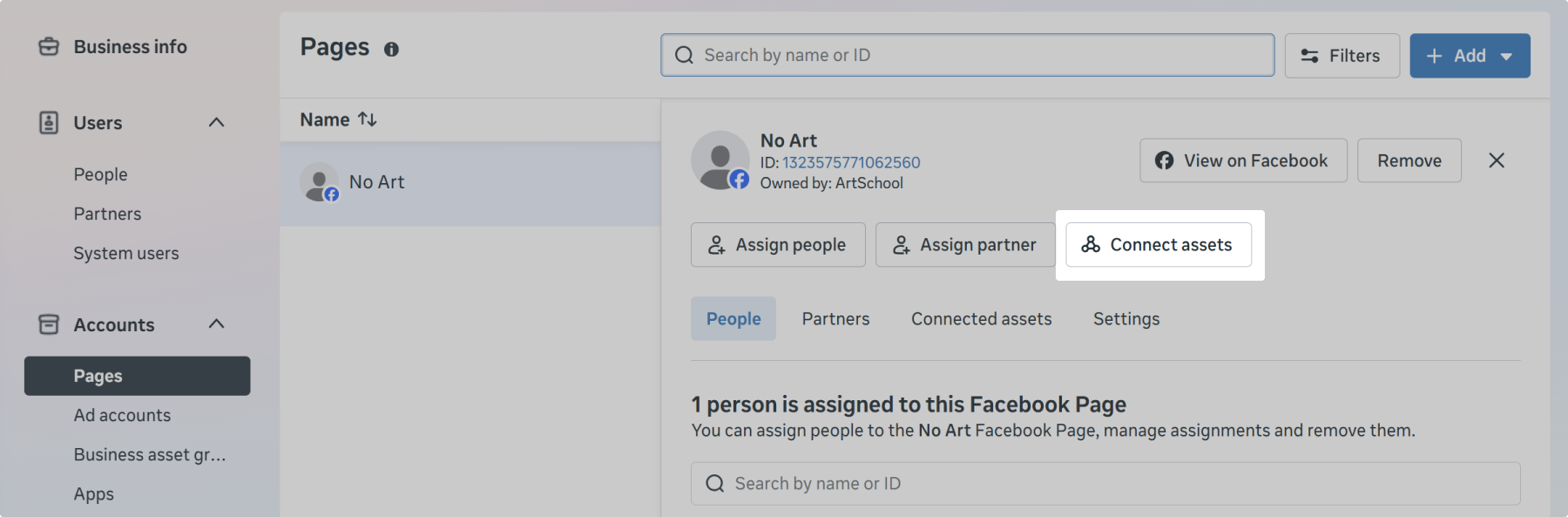Click the Add button
Image resolution: width=1568 pixels, height=517 pixels.
(x=1470, y=56)
